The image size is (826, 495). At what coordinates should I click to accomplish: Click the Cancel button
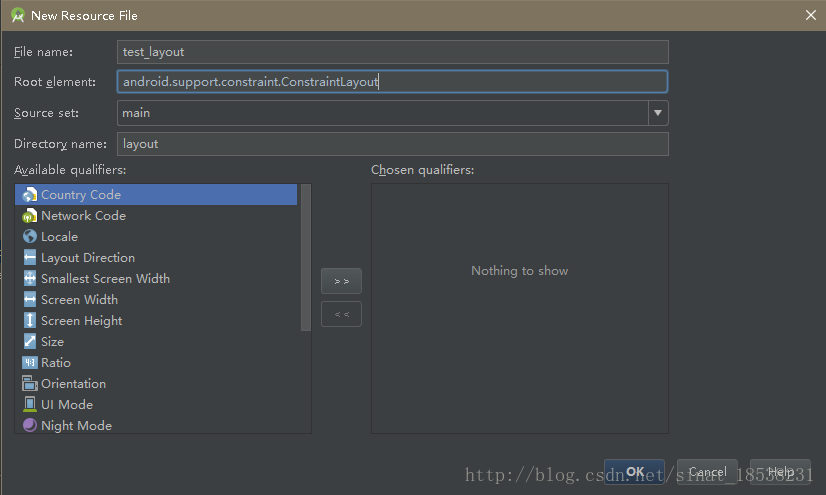[707, 472]
